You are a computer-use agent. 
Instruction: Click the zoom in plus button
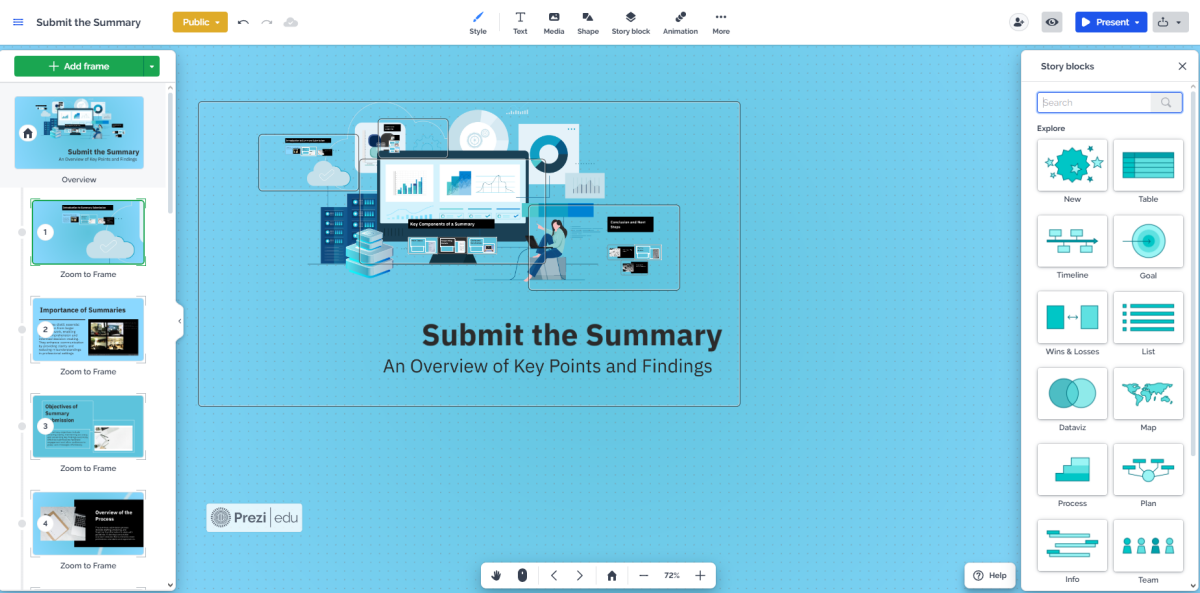[x=700, y=576]
